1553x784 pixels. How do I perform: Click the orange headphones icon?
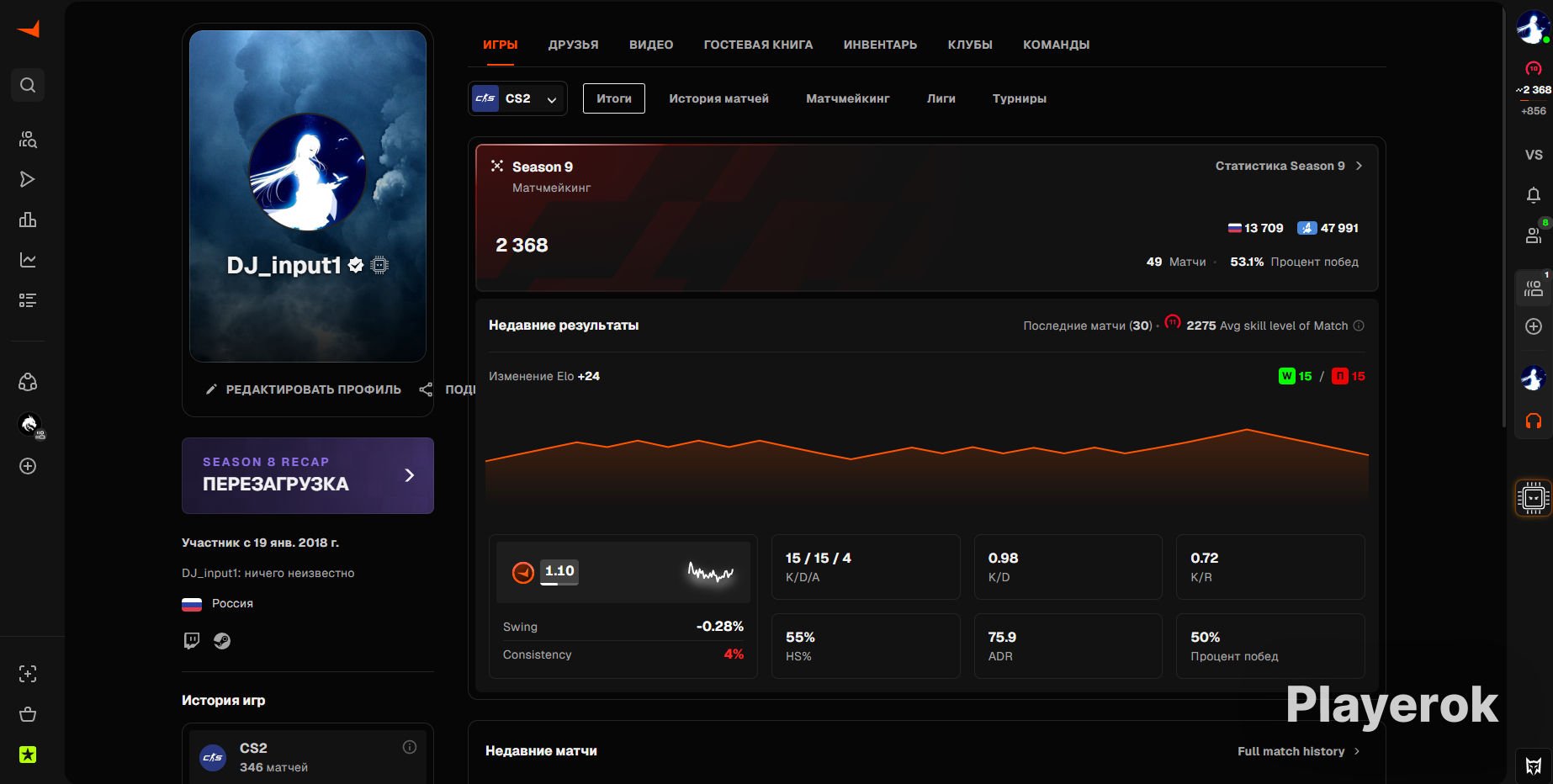point(1534,421)
